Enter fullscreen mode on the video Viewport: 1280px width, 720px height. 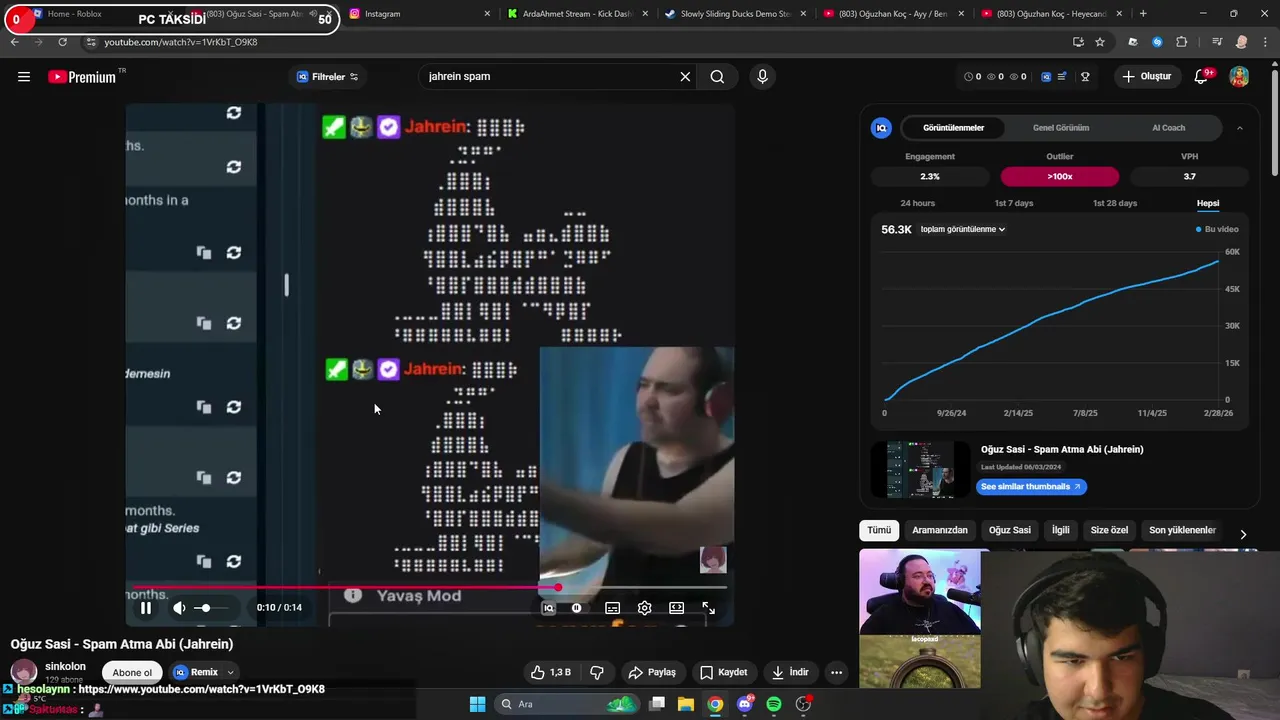click(708, 607)
